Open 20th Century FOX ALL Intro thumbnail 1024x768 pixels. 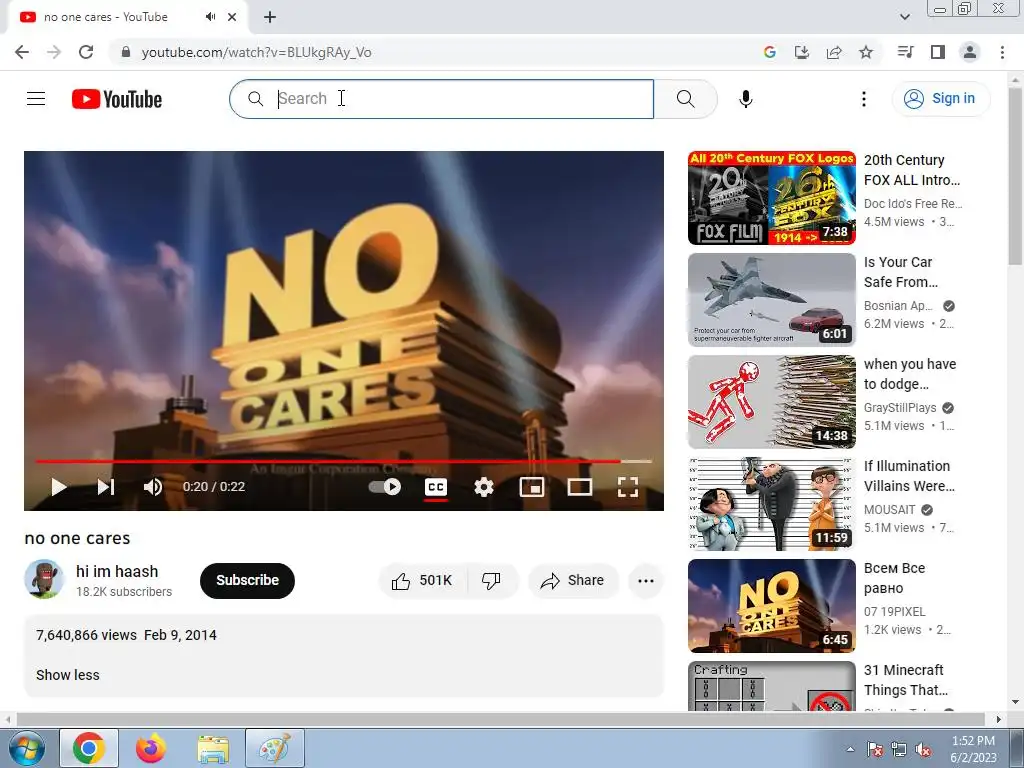[x=771, y=198]
